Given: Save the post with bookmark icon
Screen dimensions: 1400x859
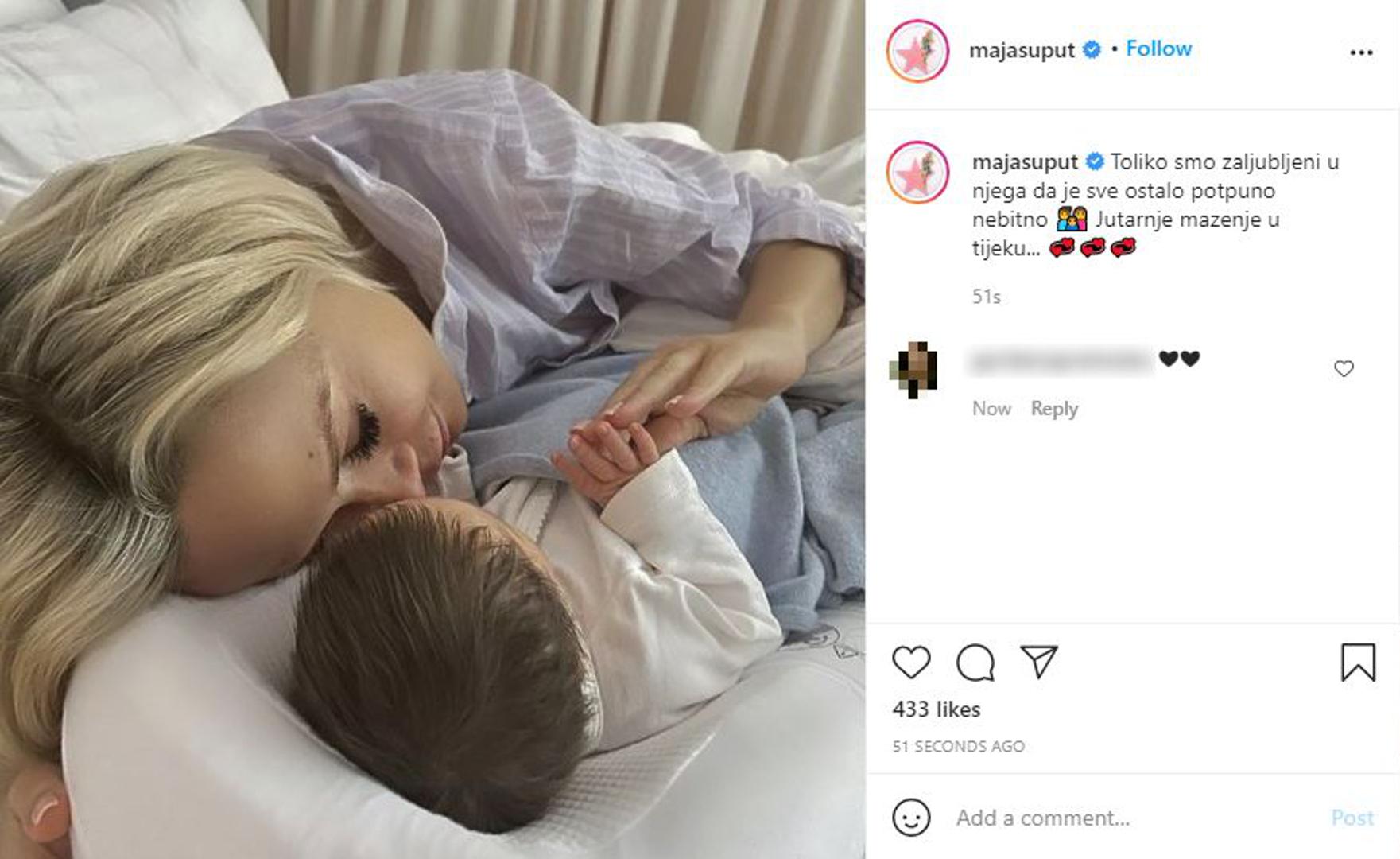Looking at the screenshot, I should [1358, 663].
